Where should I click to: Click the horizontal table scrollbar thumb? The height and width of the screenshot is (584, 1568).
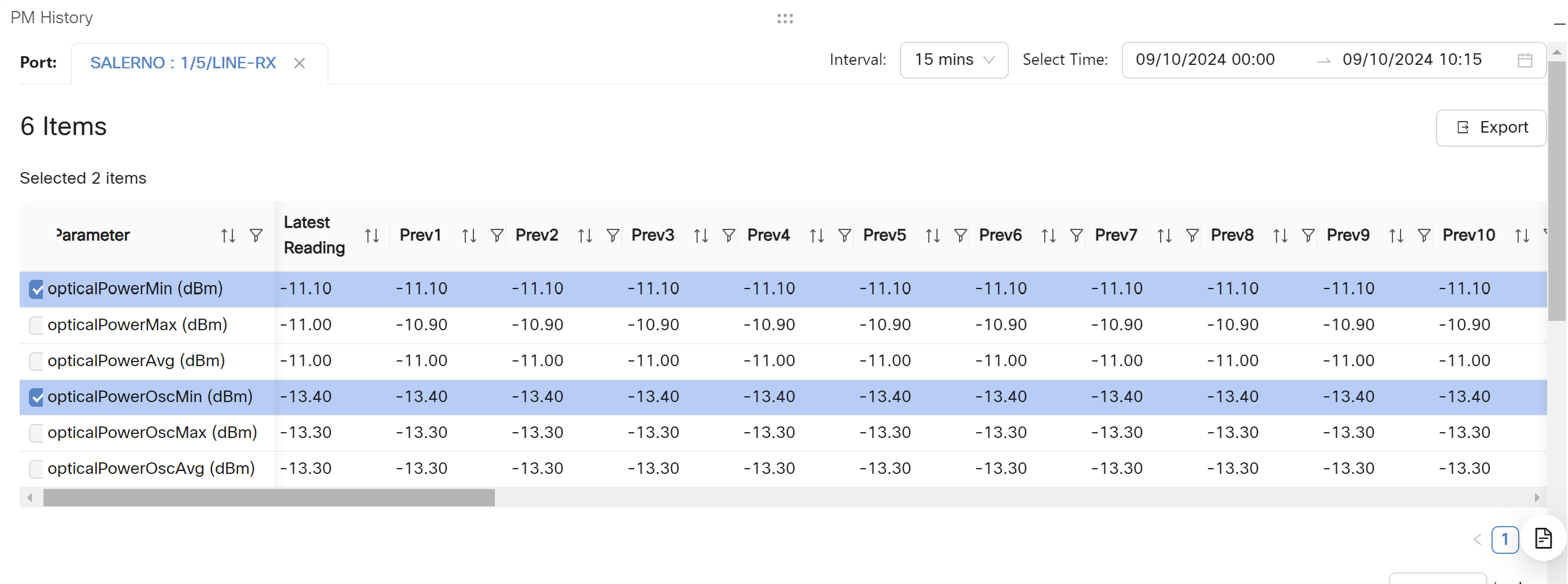pos(268,498)
